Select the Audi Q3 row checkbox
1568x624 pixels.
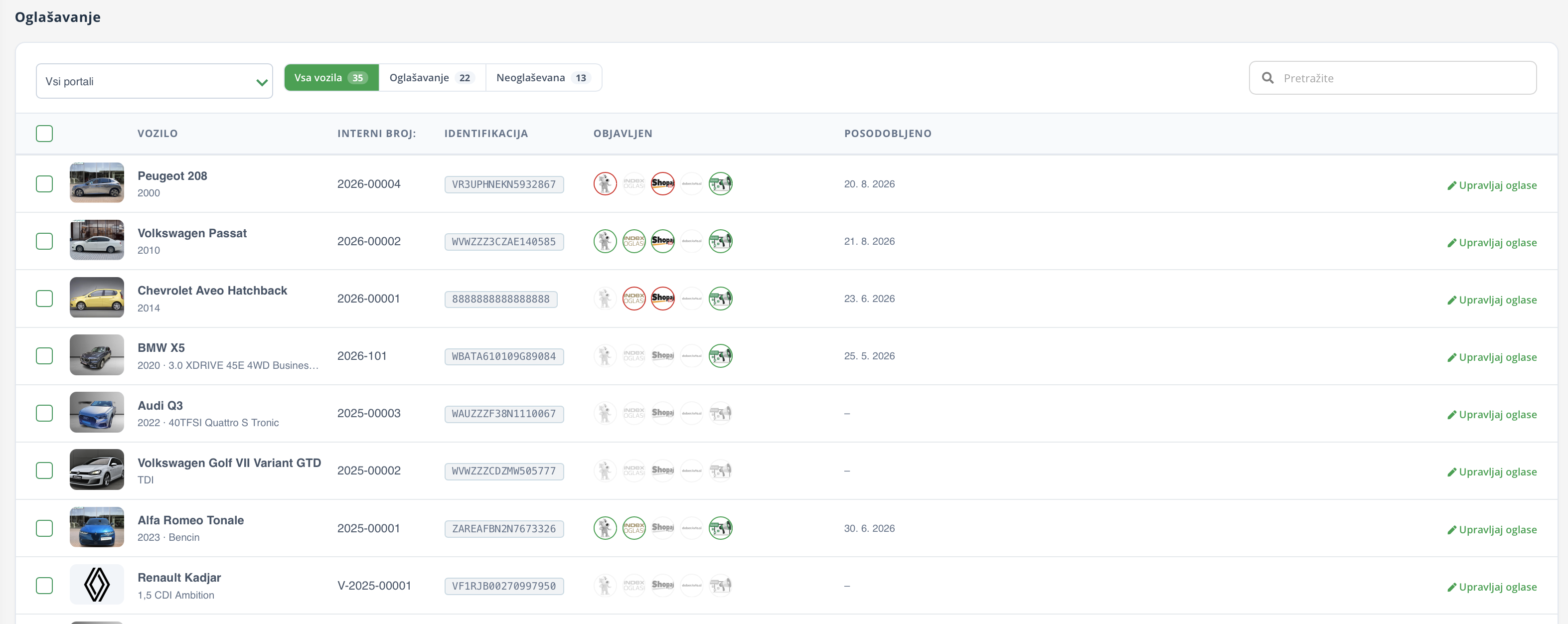tap(44, 413)
